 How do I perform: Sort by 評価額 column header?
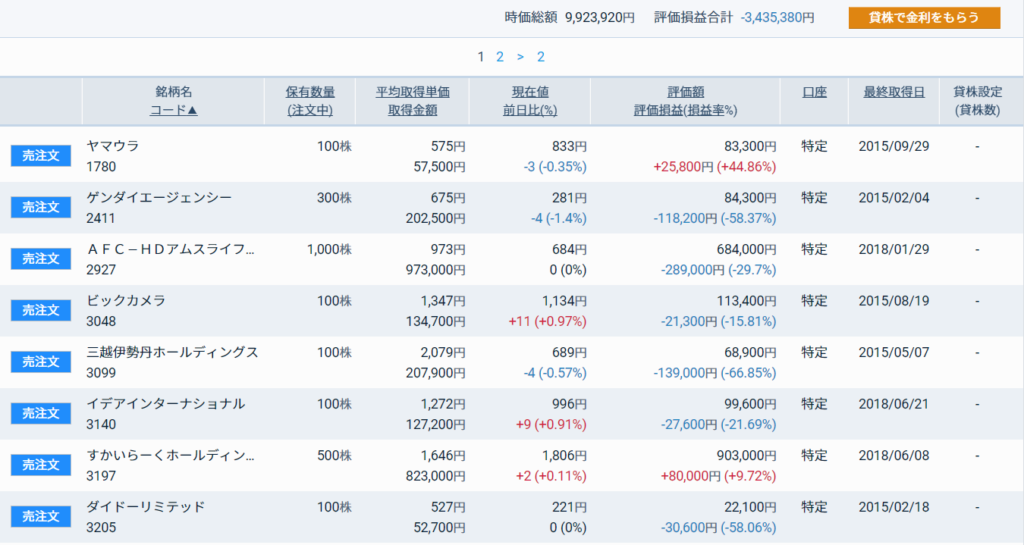coord(685,92)
